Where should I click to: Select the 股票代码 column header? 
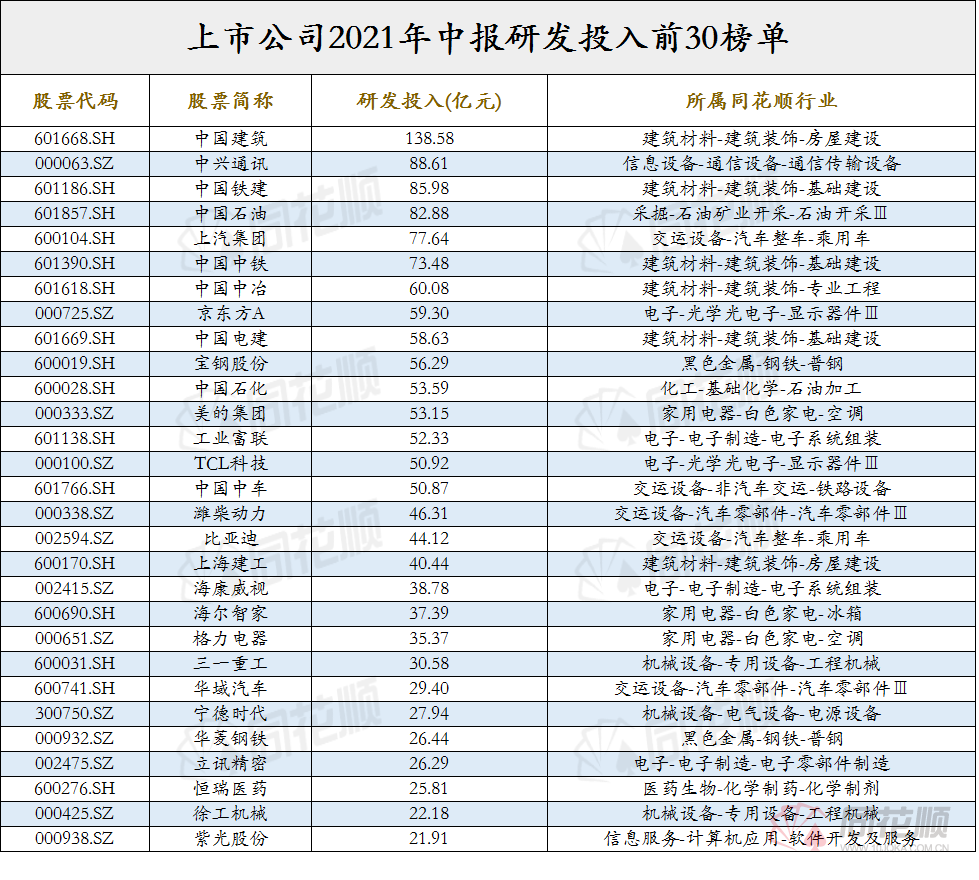75,101
